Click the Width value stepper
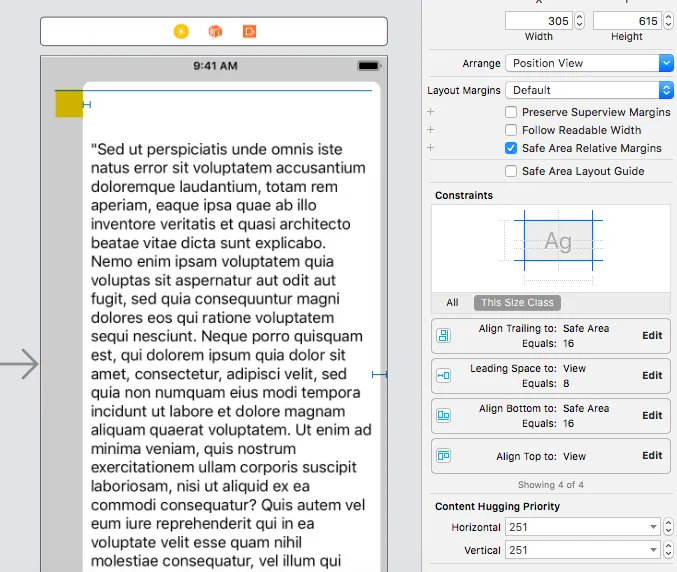Image resolution: width=677 pixels, height=572 pixels. tap(579, 21)
